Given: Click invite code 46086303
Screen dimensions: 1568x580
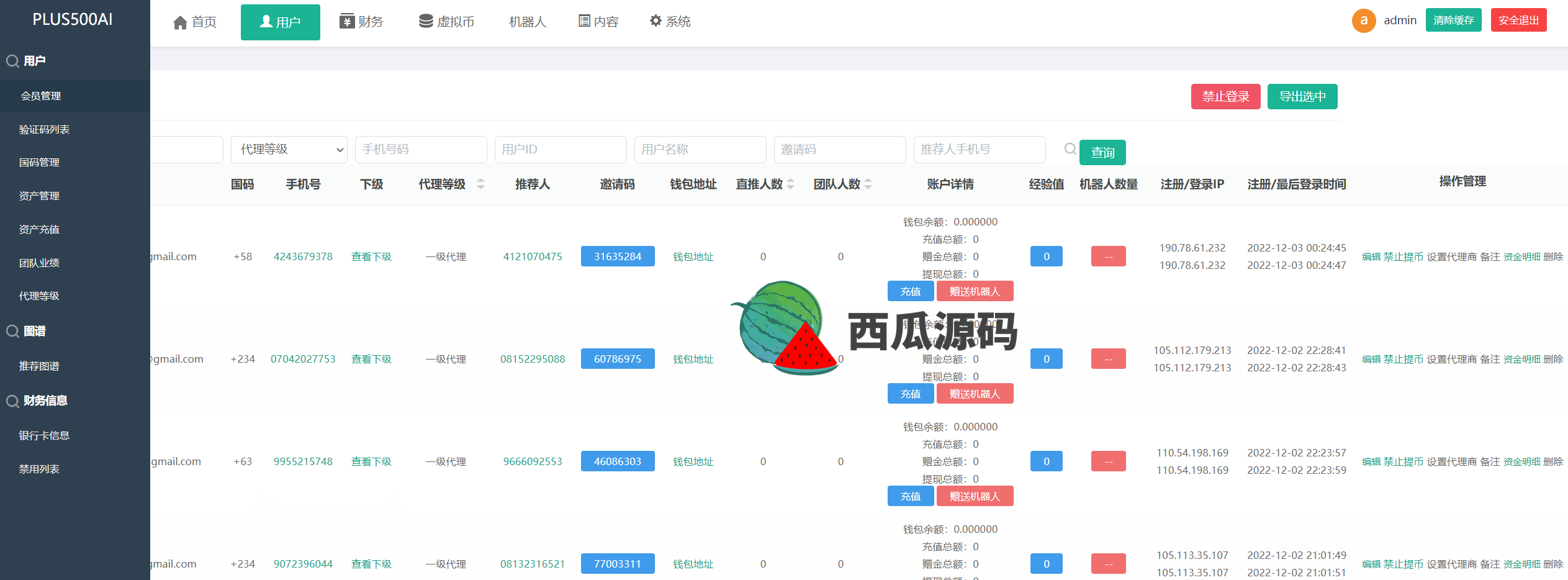Looking at the screenshot, I should coord(618,461).
